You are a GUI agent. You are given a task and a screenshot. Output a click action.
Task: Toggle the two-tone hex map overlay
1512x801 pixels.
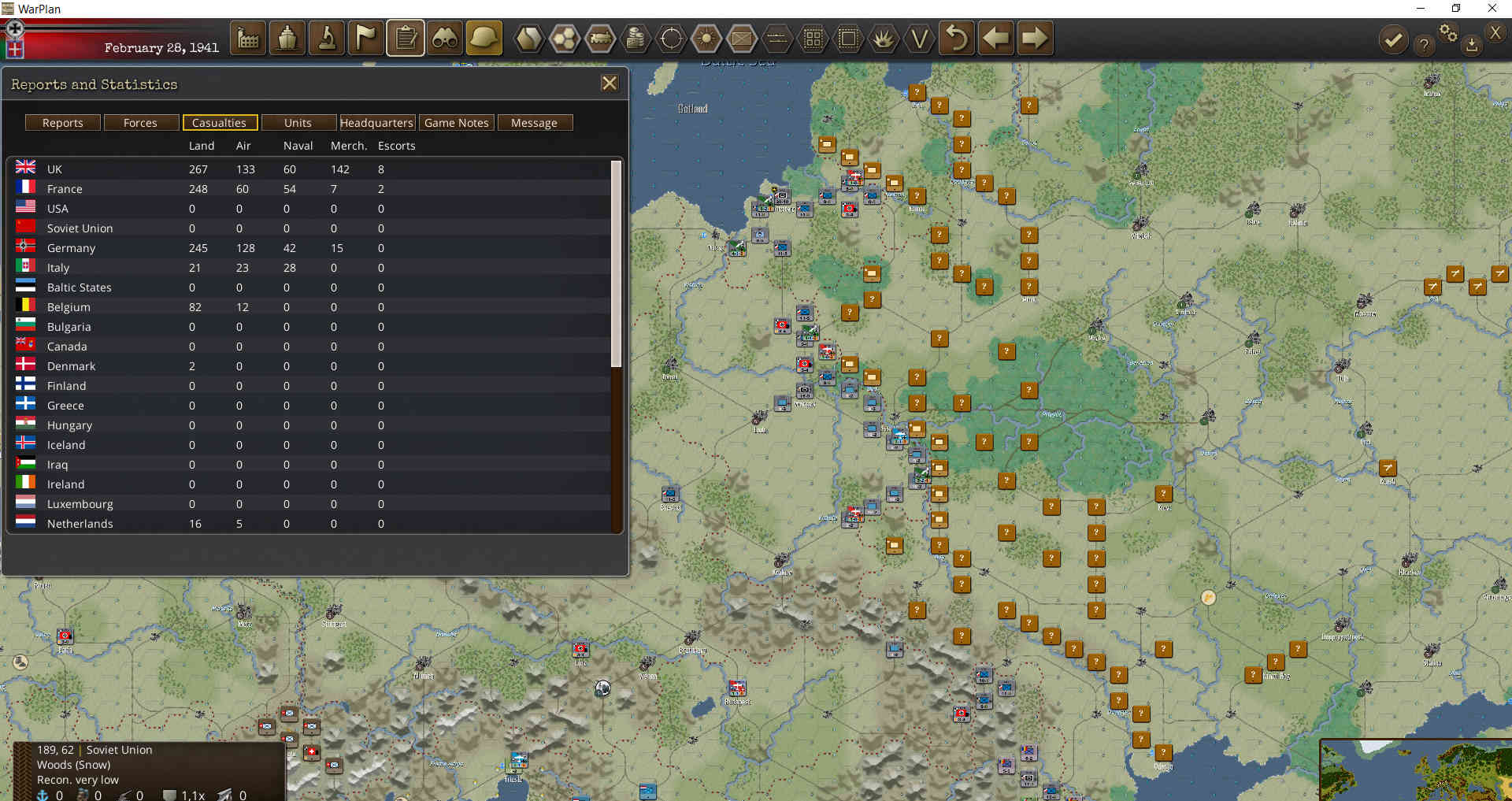tap(529, 38)
